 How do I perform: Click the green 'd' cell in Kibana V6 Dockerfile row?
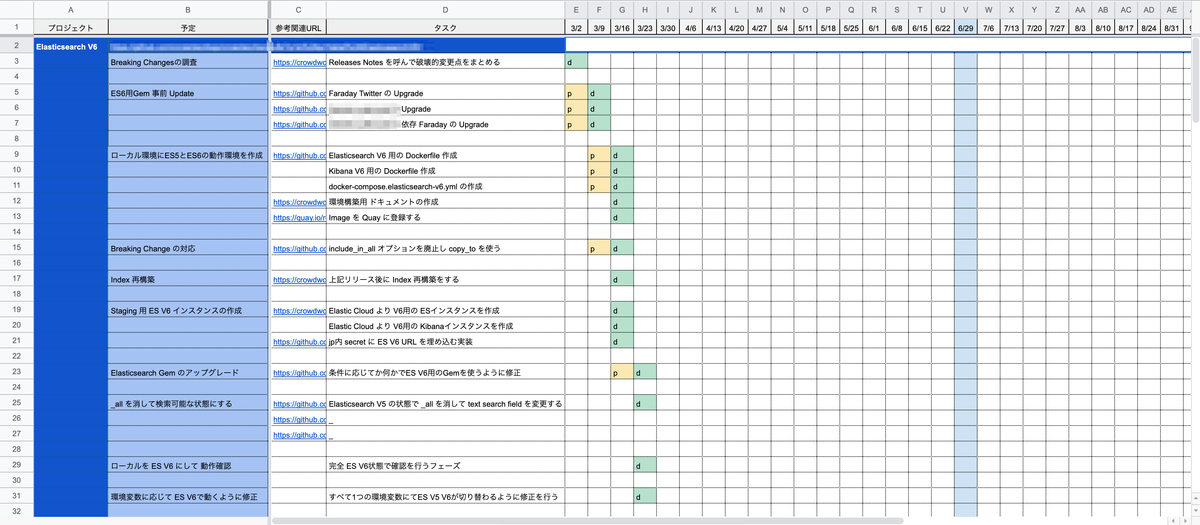(x=622, y=171)
